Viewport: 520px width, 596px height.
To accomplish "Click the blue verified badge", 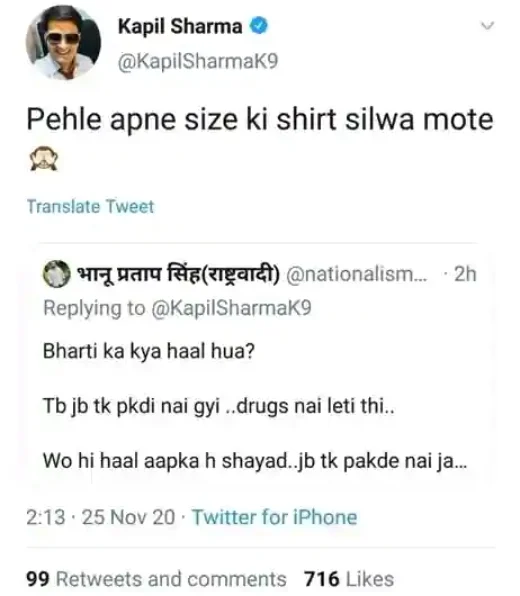I will click(259, 26).
